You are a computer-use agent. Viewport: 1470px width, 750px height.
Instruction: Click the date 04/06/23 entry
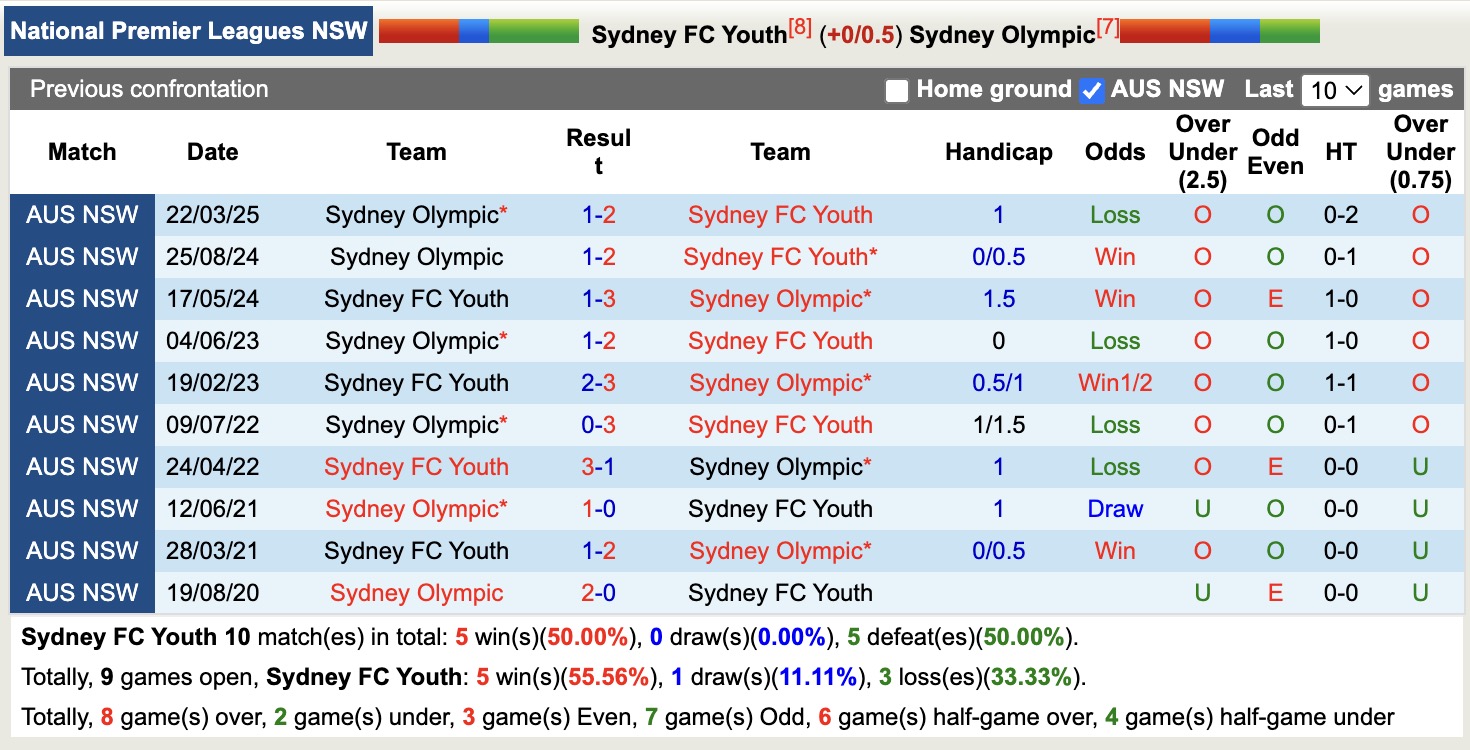211,340
